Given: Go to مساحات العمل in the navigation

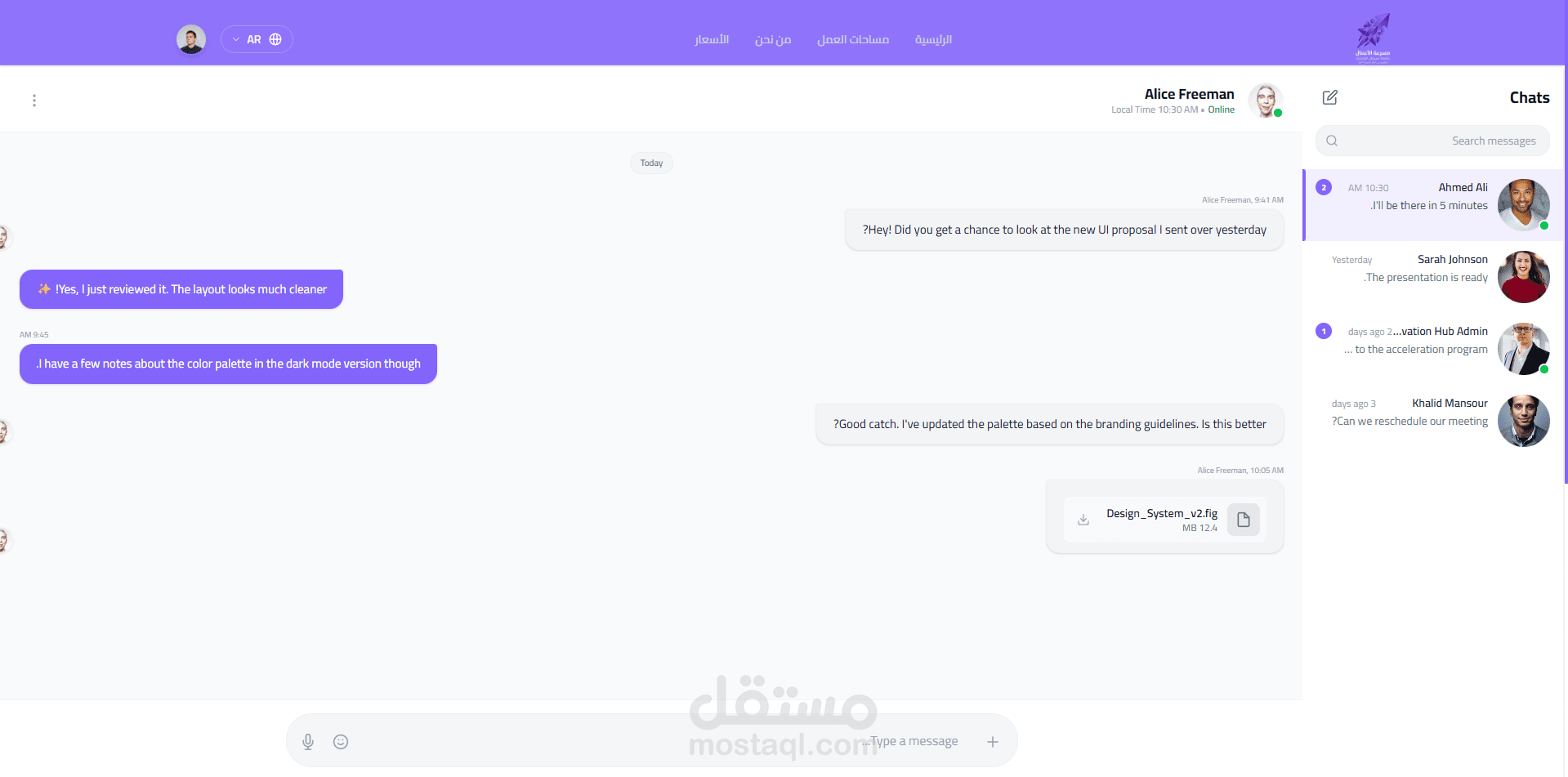Looking at the screenshot, I should pos(853,39).
